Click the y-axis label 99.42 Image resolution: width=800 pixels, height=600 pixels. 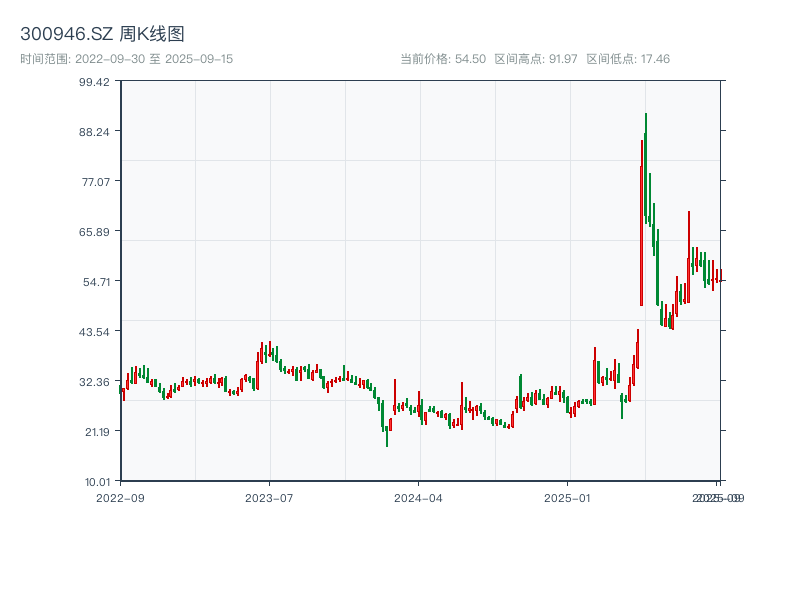[94, 82]
